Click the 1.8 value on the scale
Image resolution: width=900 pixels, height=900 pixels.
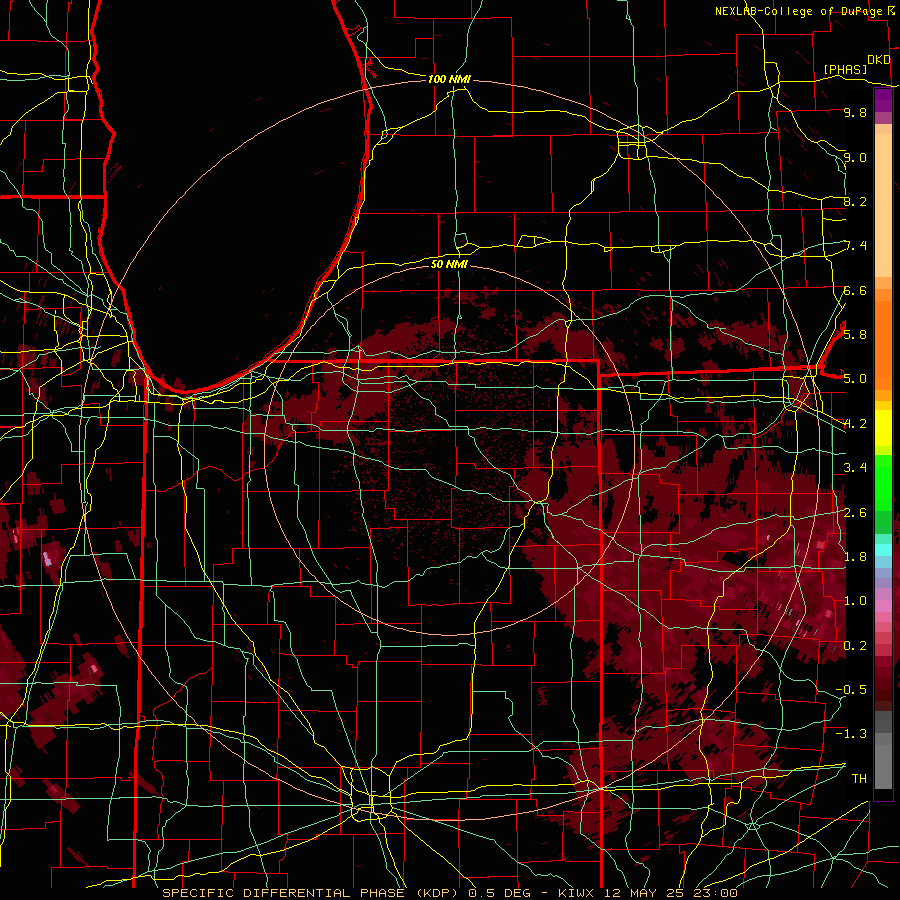[855, 557]
